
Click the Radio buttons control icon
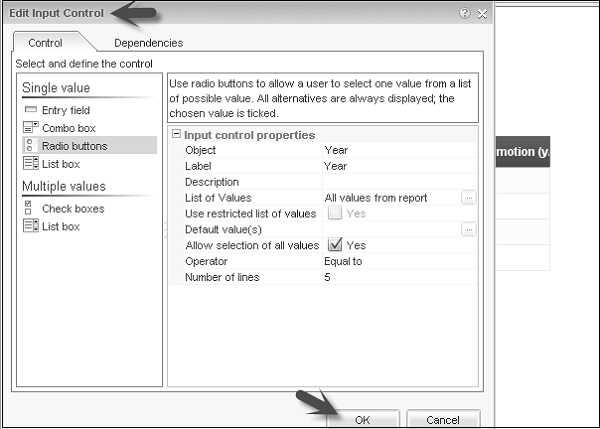pos(30,145)
